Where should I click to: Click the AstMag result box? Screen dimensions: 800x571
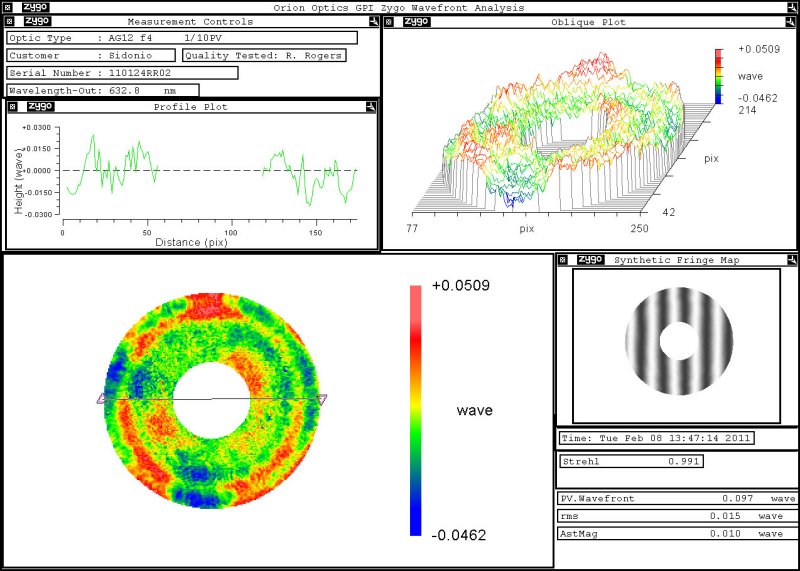coord(677,534)
